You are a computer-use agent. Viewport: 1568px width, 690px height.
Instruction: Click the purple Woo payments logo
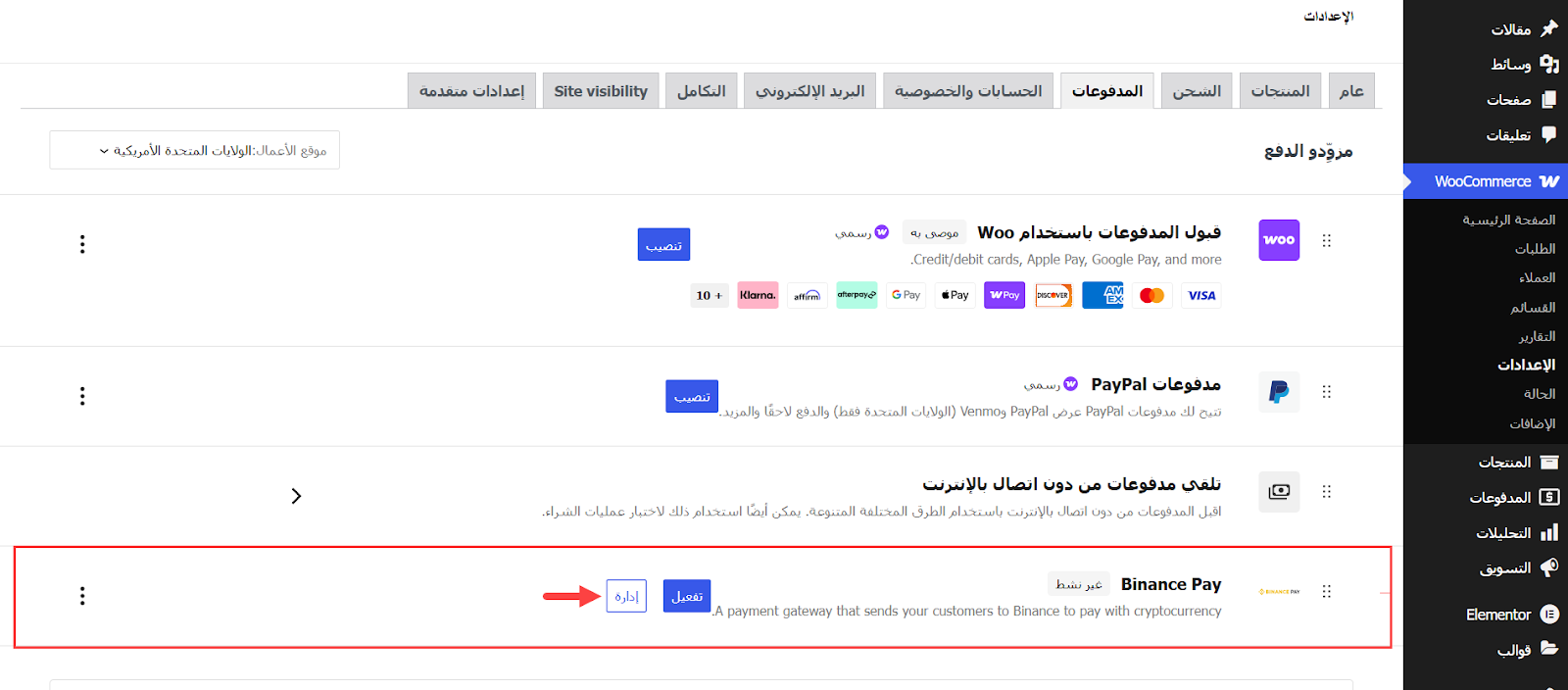[1279, 240]
